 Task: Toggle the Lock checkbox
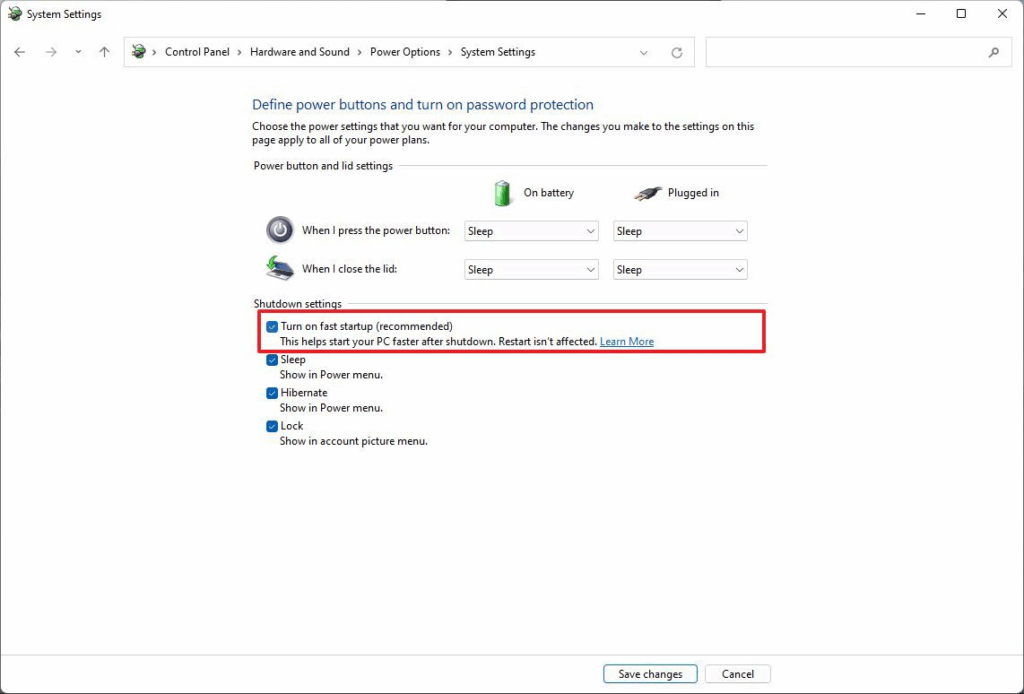point(272,426)
